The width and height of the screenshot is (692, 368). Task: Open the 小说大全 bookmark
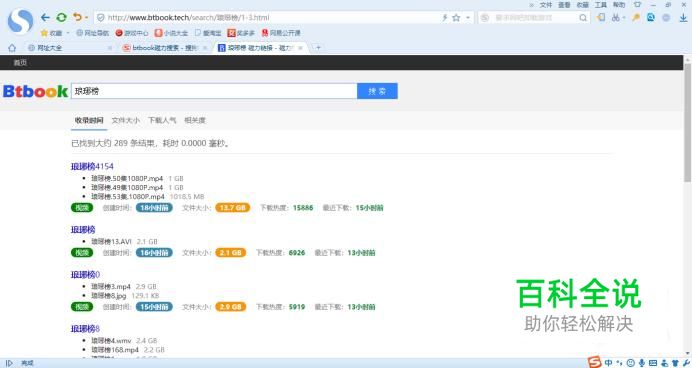tap(171, 33)
